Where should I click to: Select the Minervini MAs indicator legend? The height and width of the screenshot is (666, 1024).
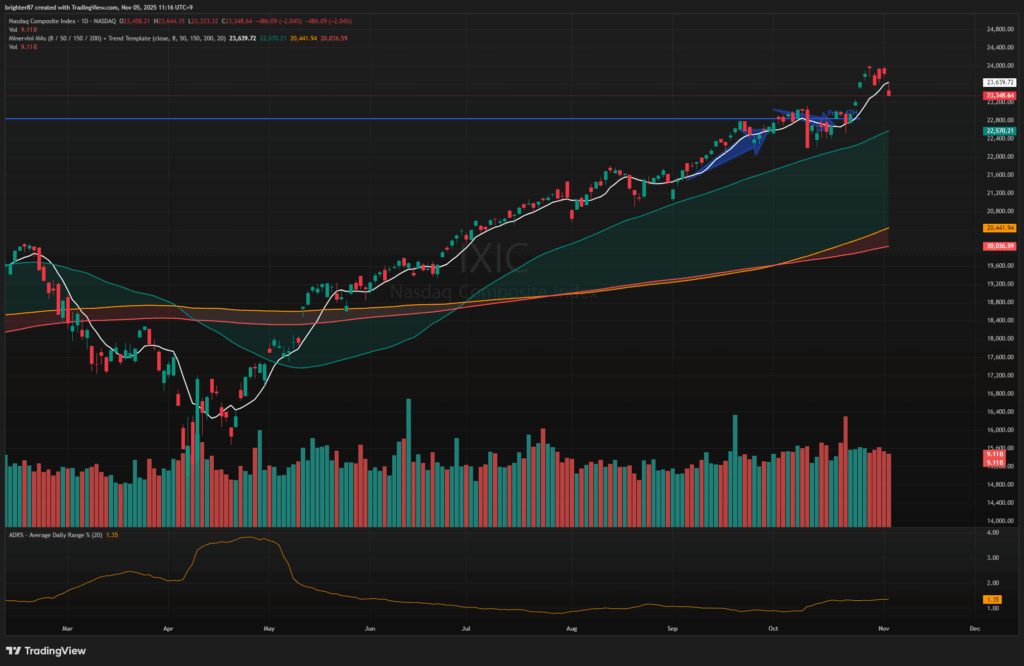(x=60, y=38)
